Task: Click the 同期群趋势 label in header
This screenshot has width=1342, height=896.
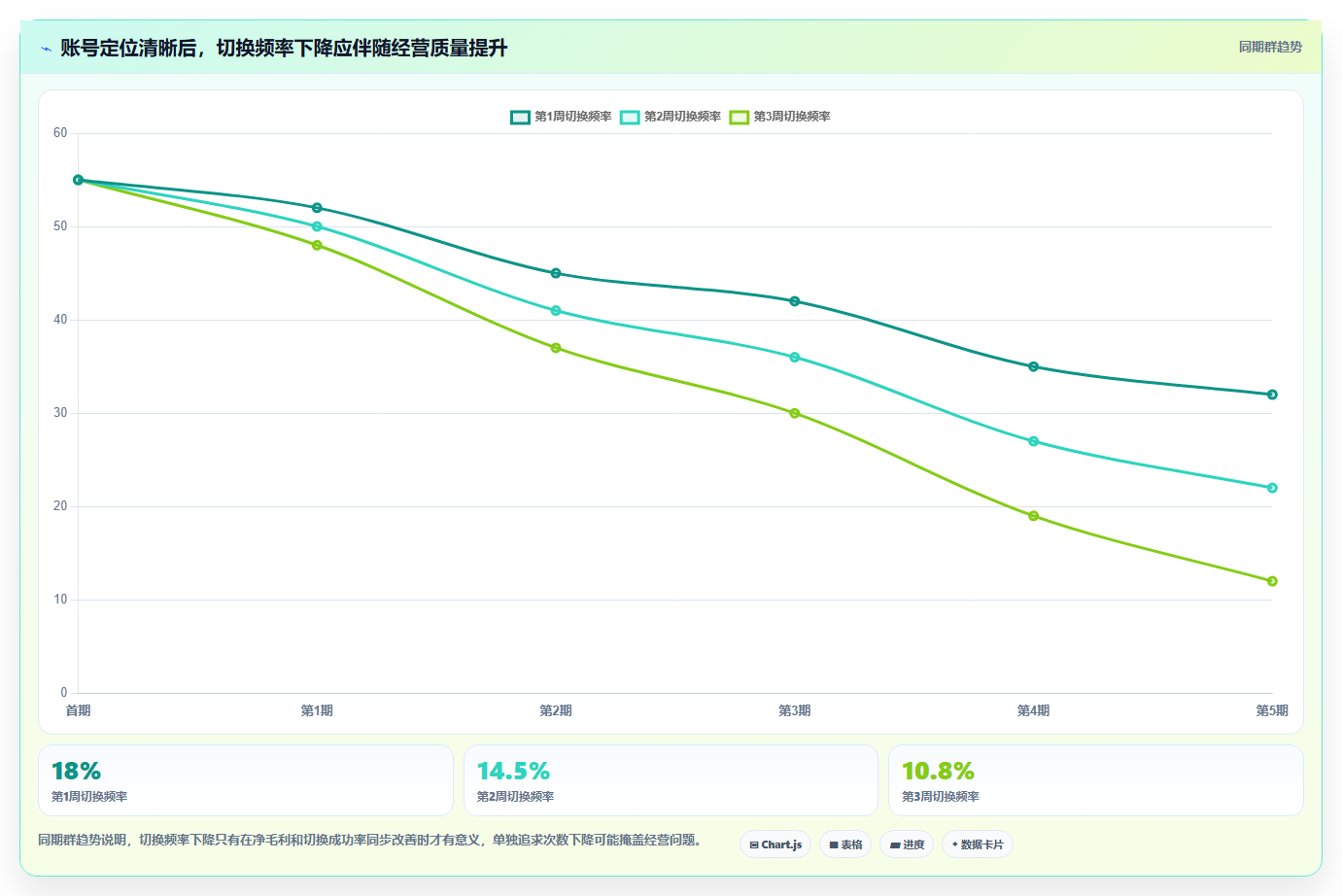Action: coord(1270,47)
